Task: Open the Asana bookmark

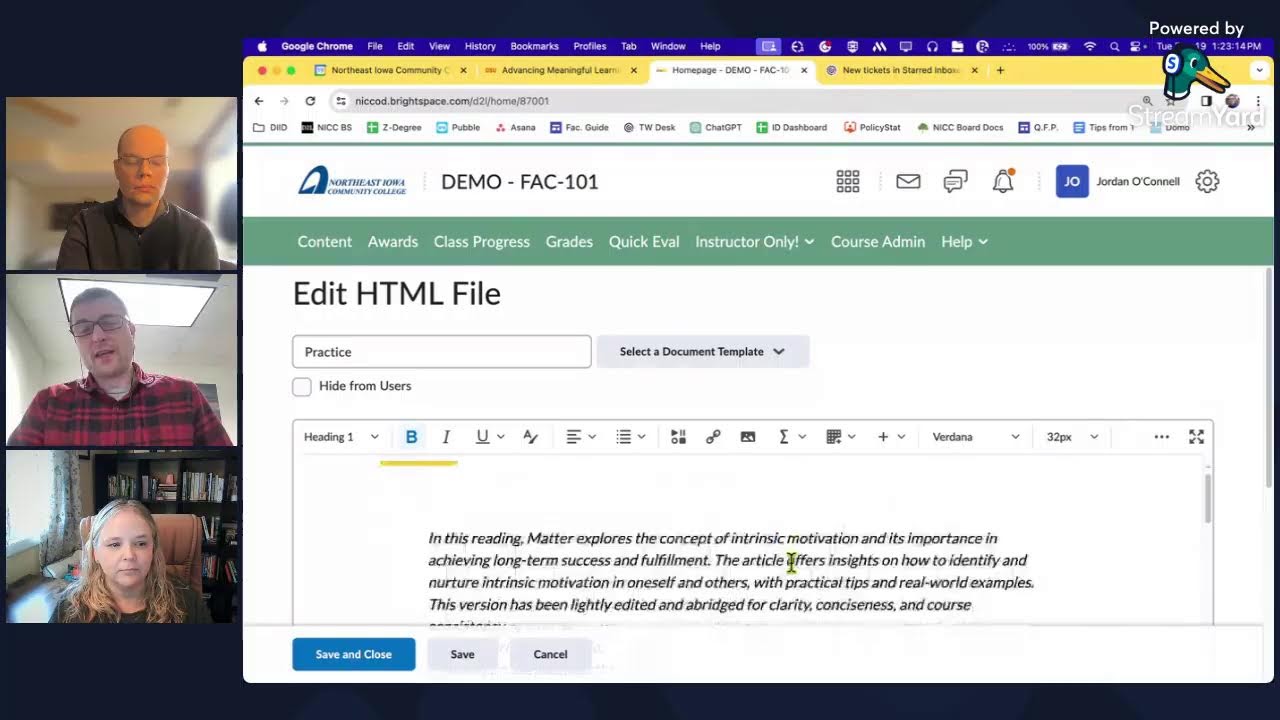Action: 516,128
